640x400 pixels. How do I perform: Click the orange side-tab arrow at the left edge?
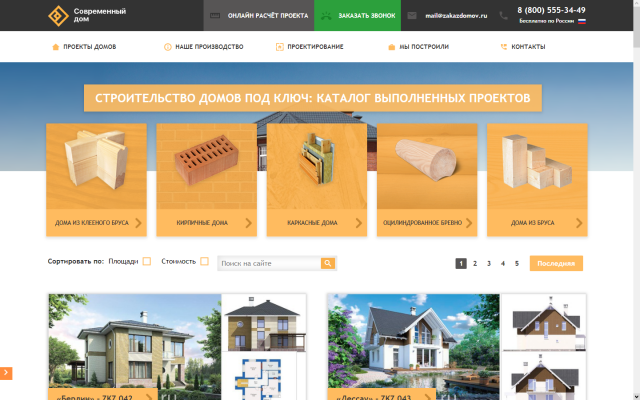coord(6,373)
